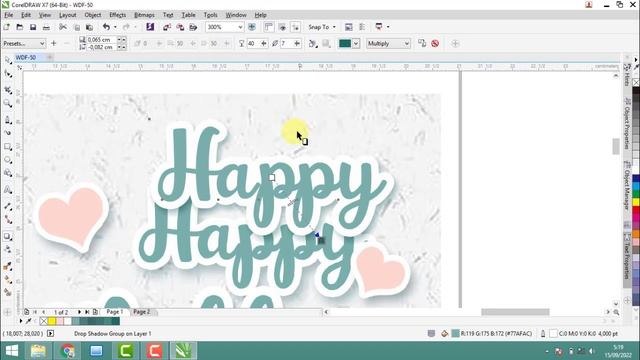The height and width of the screenshot is (360, 640).
Task: Select the Connector tool
Action: click(7, 220)
